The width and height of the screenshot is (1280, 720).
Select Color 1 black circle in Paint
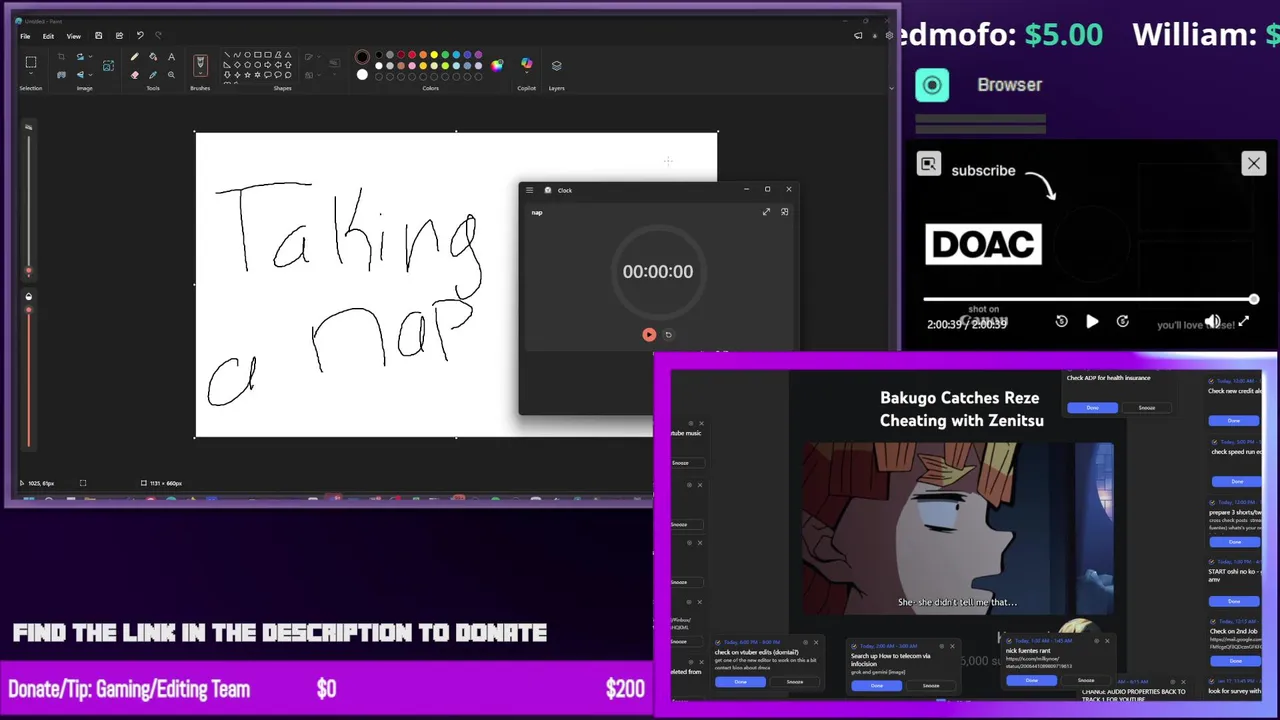coord(362,57)
